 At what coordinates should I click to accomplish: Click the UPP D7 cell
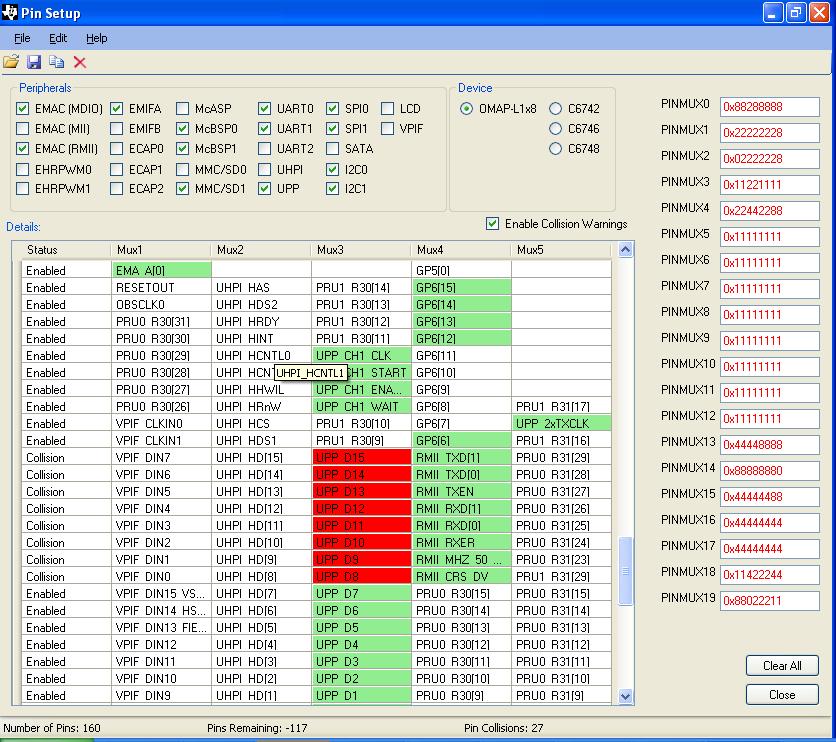pyautogui.click(x=361, y=594)
